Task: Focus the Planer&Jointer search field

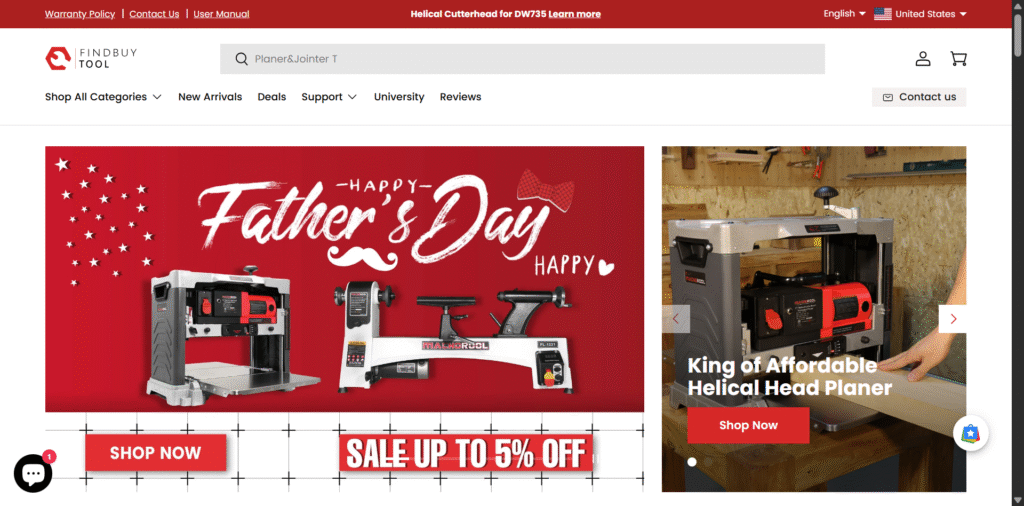Action: (522, 59)
